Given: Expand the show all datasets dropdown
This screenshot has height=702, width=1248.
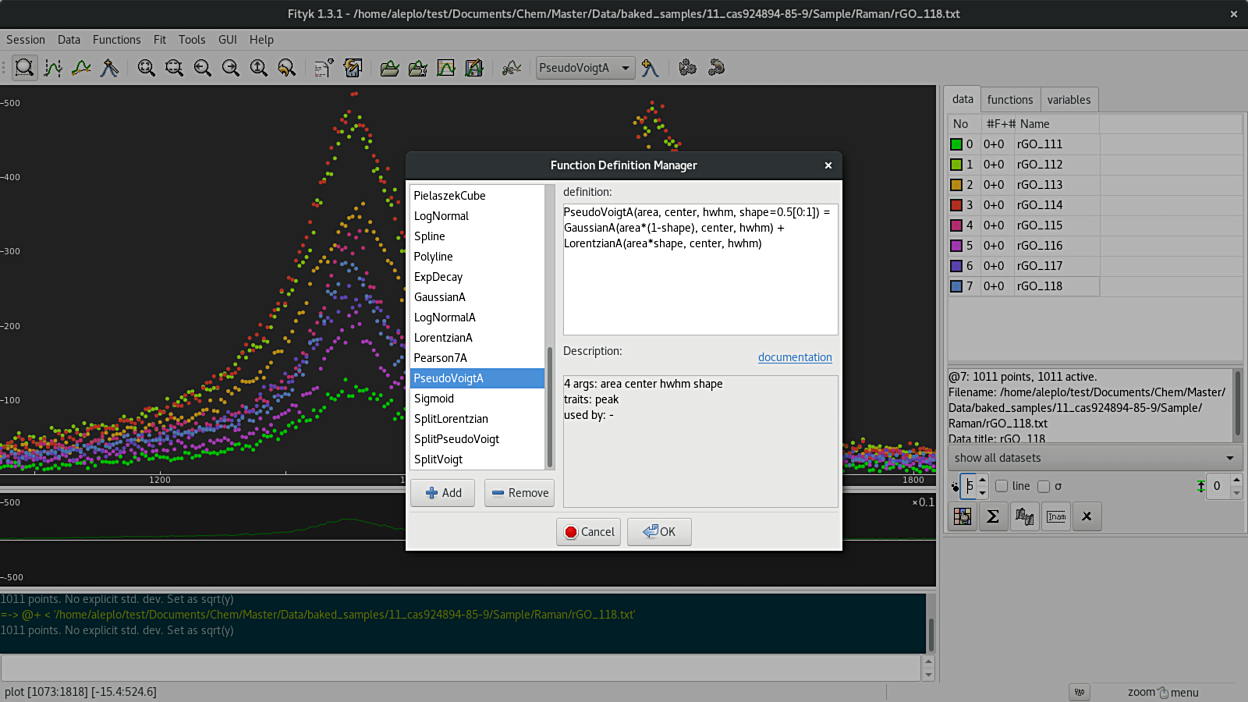Looking at the screenshot, I should (x=1095, y=458).
